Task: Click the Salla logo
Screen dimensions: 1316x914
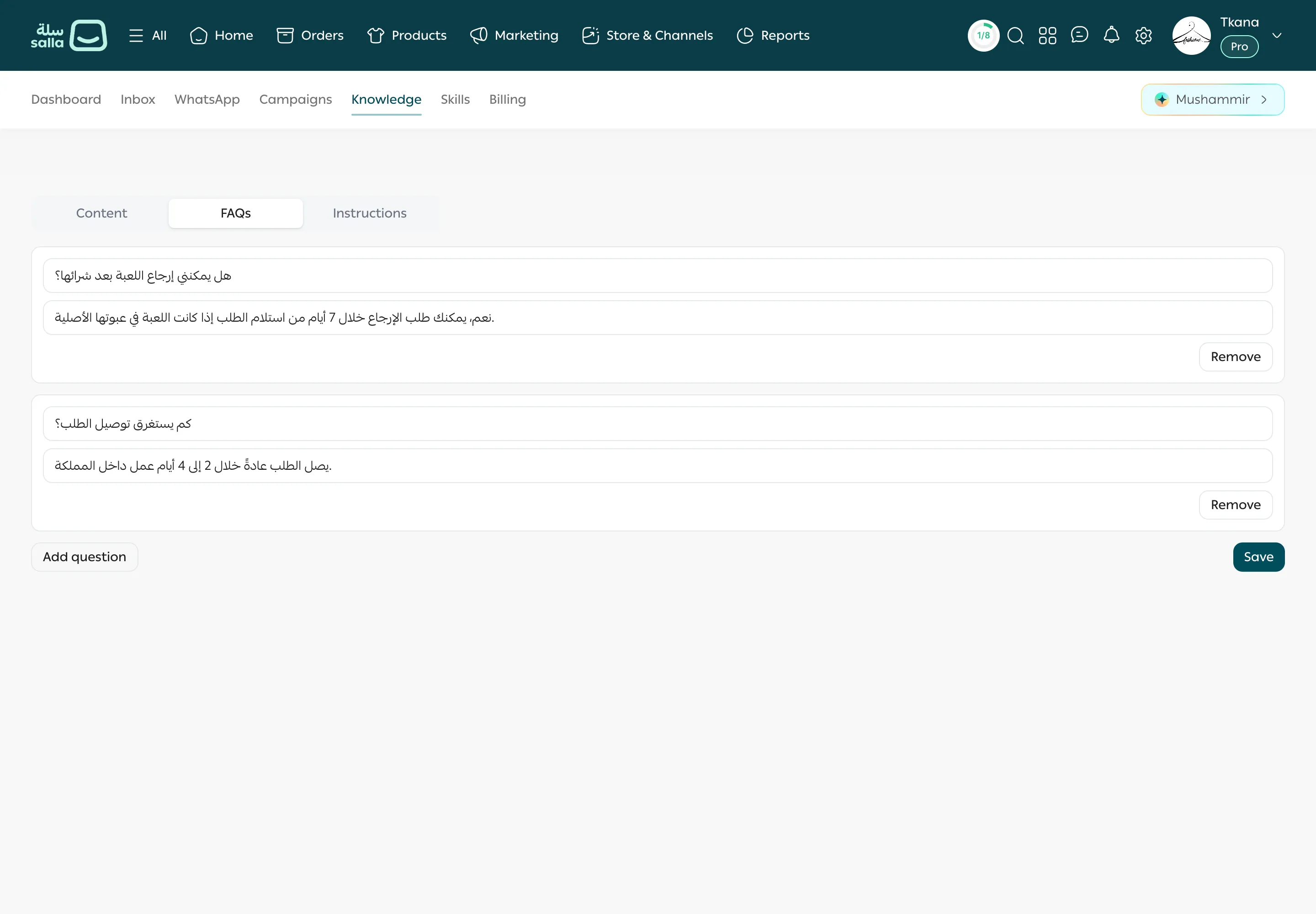Action: pos(69,36)
